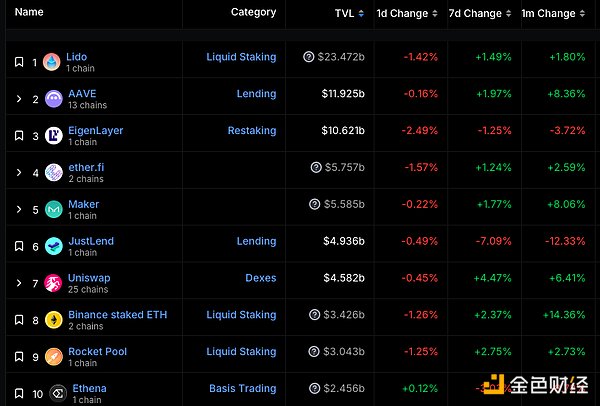
Task: Expand the ether.fi row
Action: coord(18,172)
